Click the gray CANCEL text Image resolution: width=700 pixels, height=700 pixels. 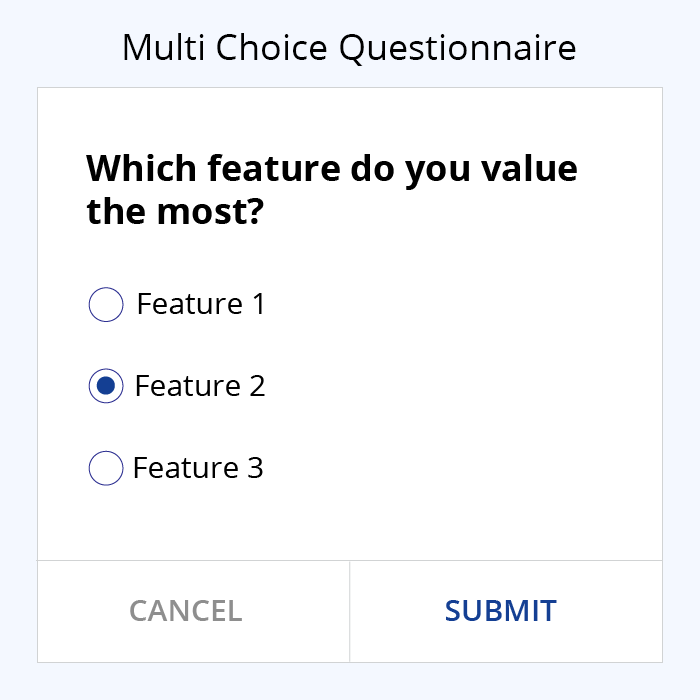(x=186, y=611)
